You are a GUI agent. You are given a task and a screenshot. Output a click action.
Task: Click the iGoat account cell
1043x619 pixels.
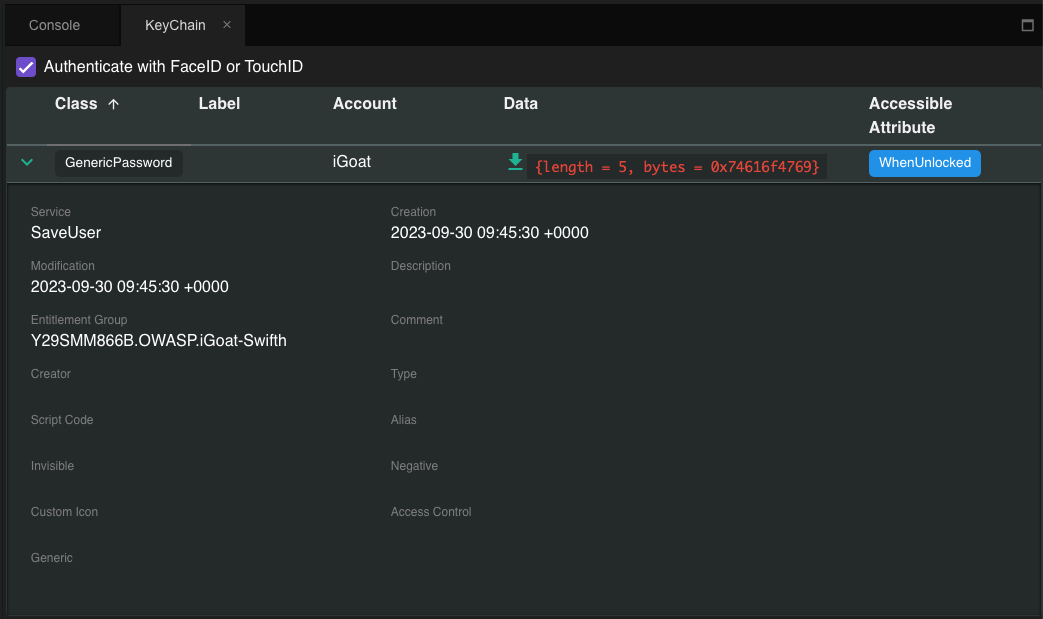pyautogui.click(x=351, y=162)
